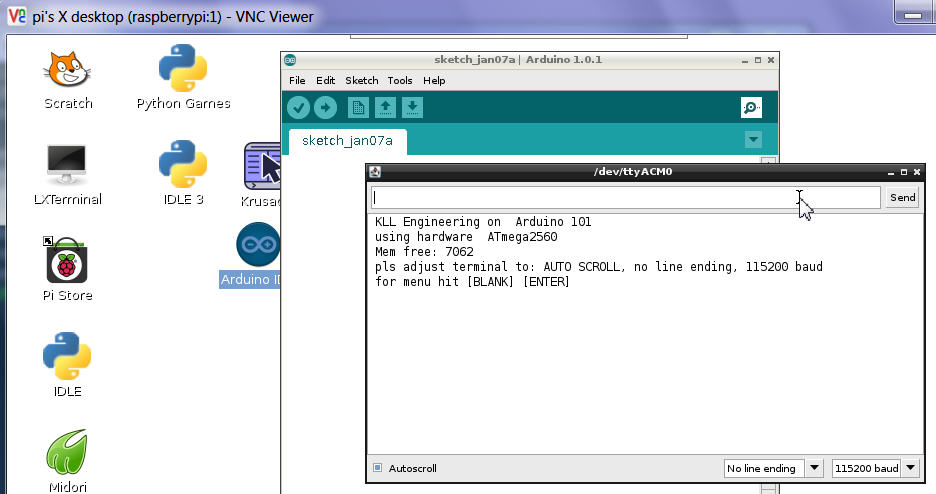Open the Serial Monitor magnifier icon
The image size is (936, 494).
click(x=751, y=108)
